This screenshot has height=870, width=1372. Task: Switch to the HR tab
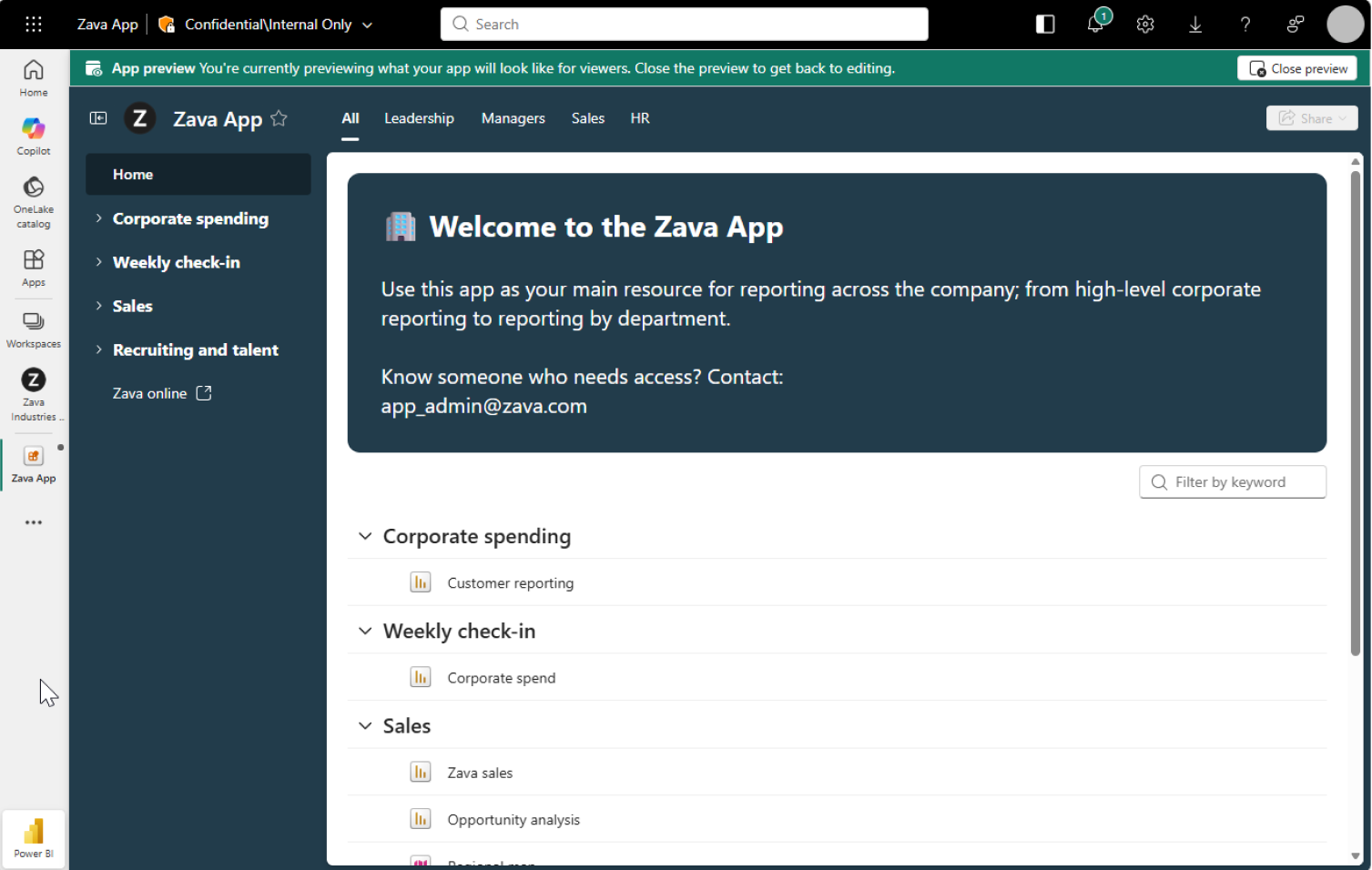click(x=640, y=118)
